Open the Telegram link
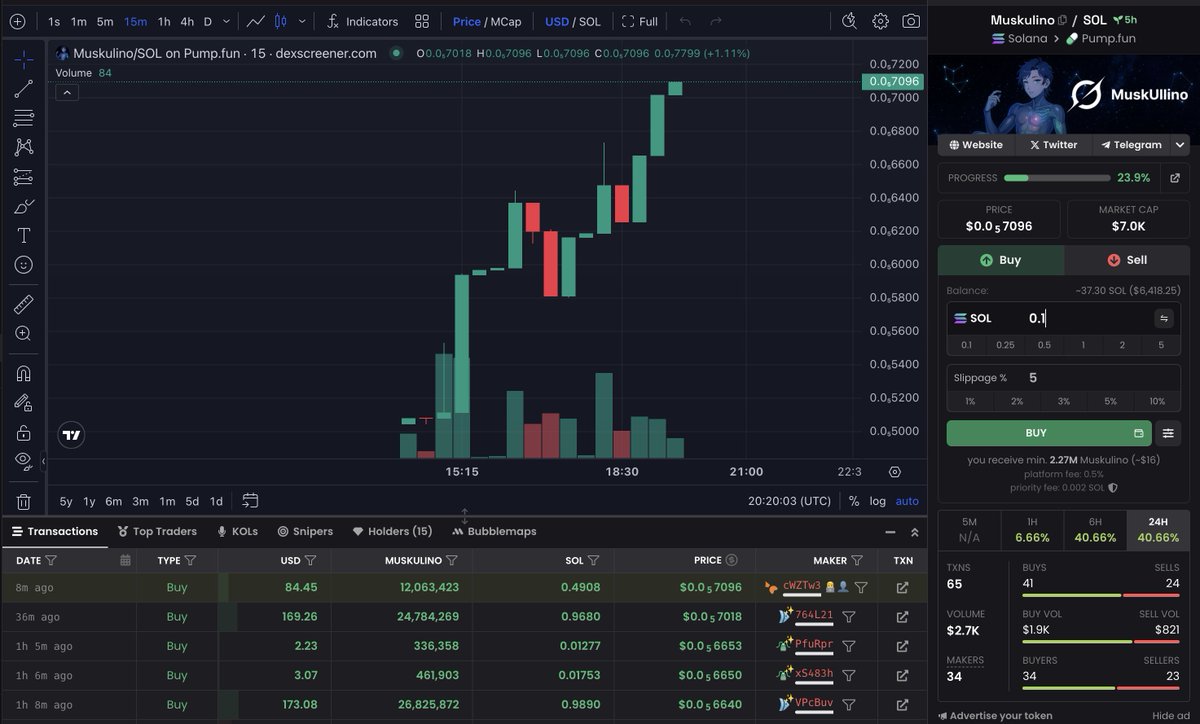This screenshot has height=724, width=1200. [1131, 145]
